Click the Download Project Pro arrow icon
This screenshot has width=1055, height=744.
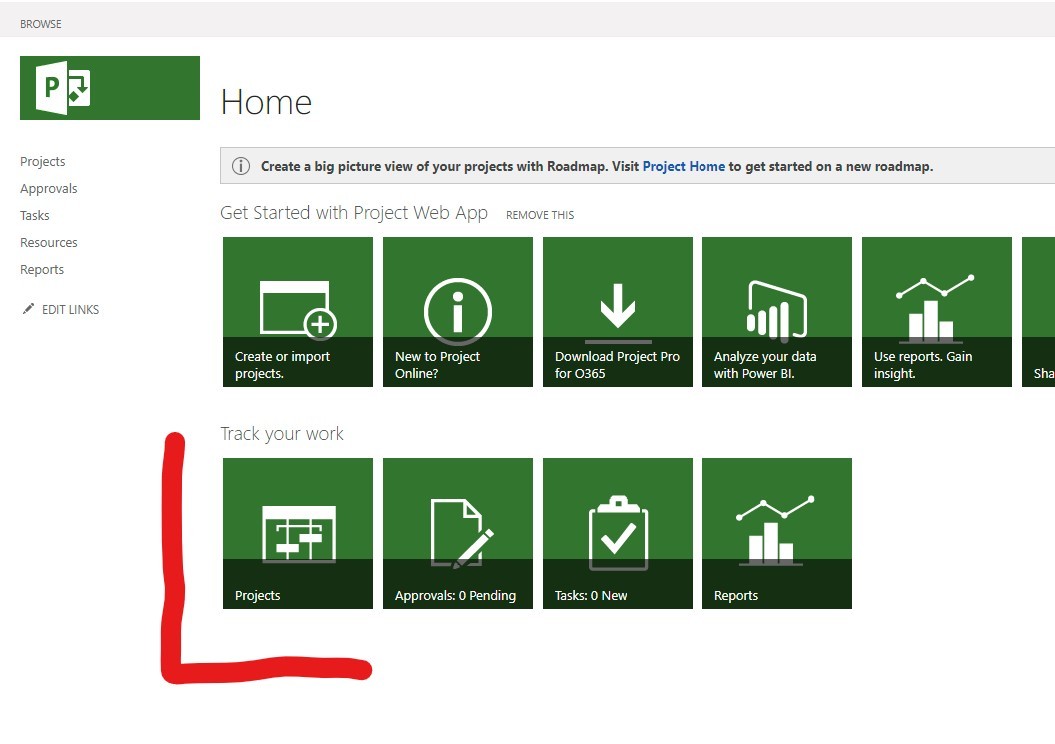[x=618, y=312]
